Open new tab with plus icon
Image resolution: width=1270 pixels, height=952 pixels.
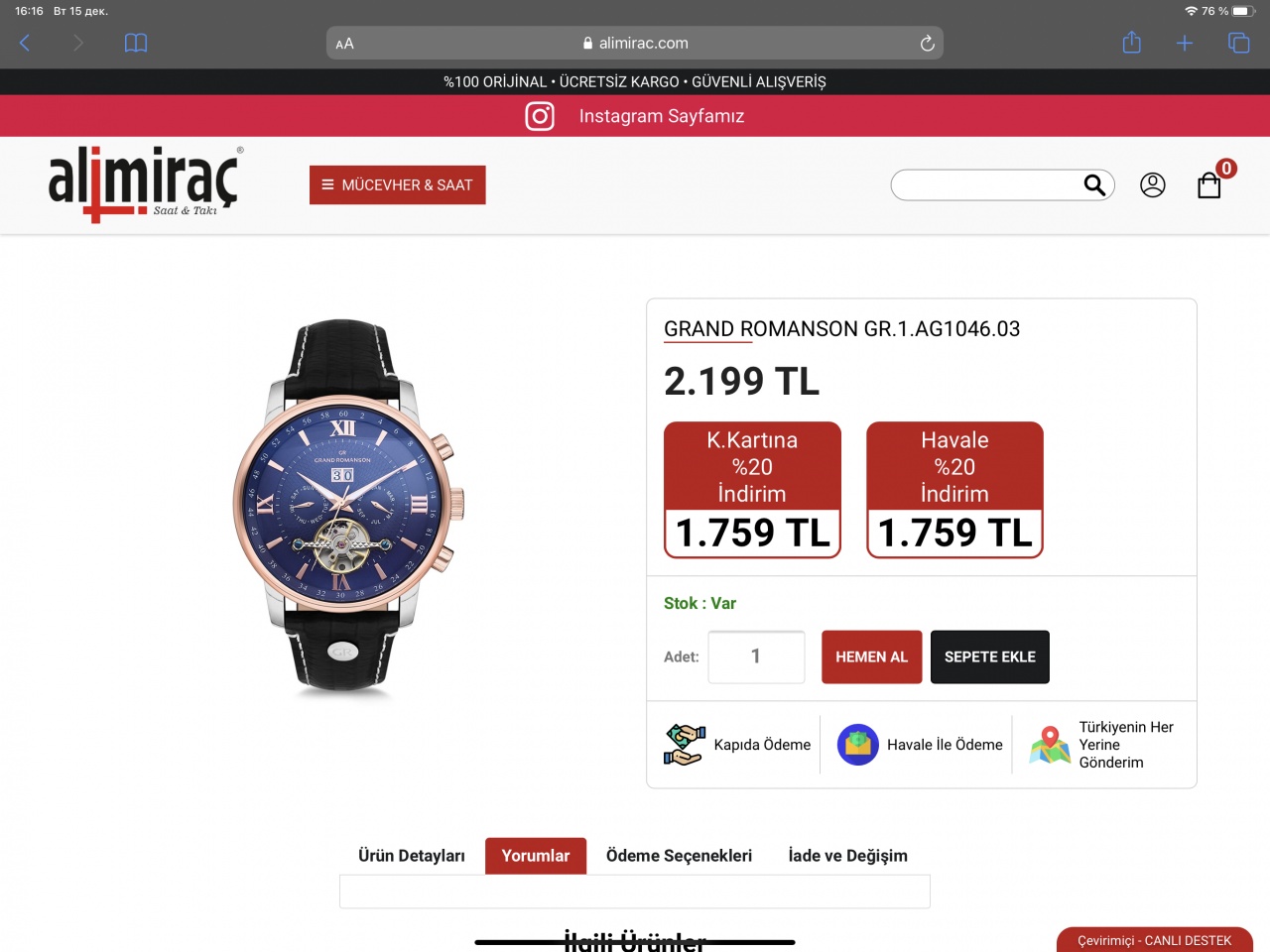pyautogui.click(x=1185, y=43)
